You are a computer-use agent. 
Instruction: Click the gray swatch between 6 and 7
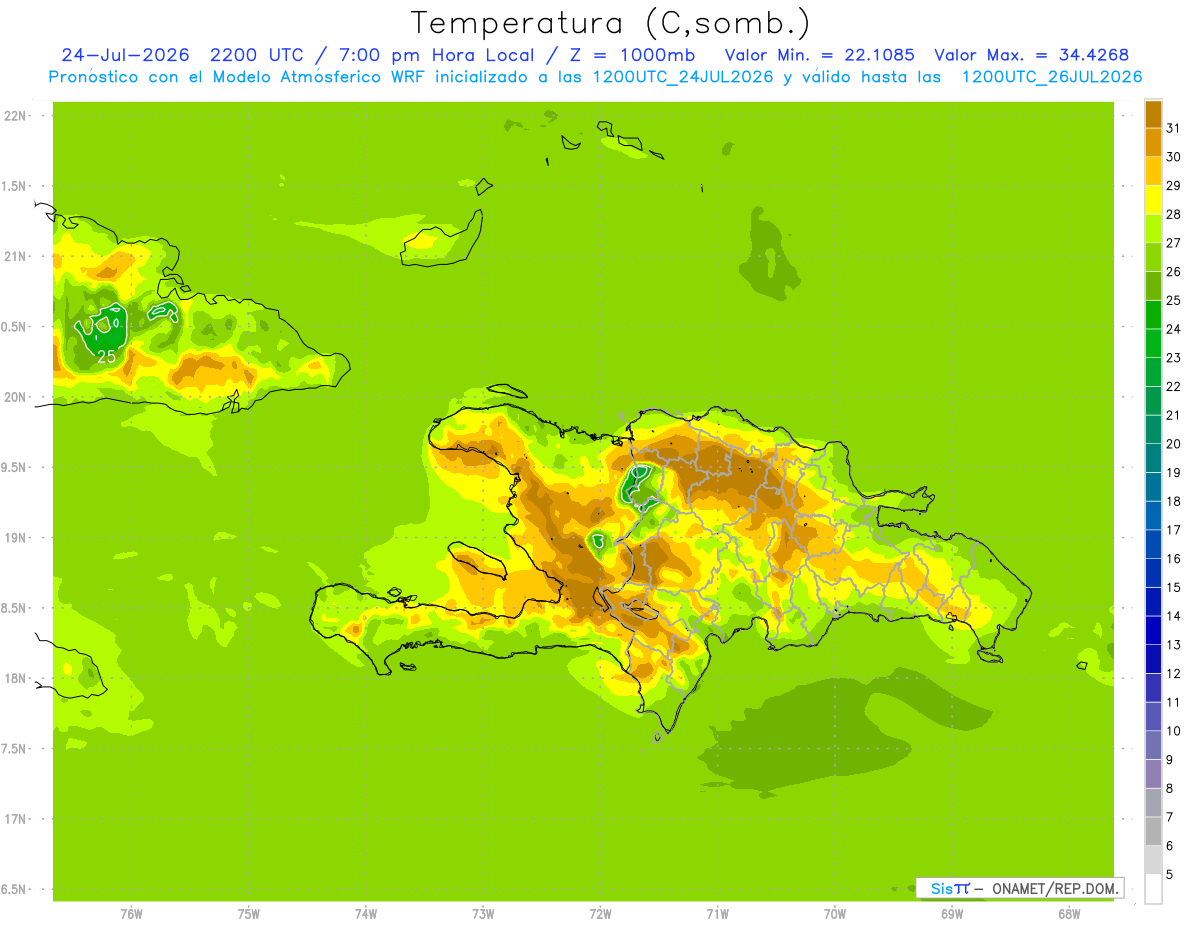coord(1153,831)
